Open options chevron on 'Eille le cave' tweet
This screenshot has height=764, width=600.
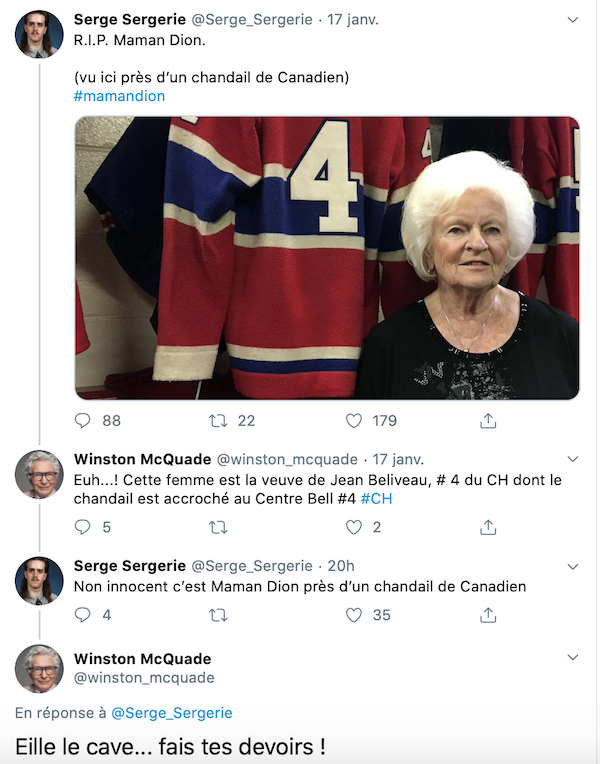tap(573, 657)
